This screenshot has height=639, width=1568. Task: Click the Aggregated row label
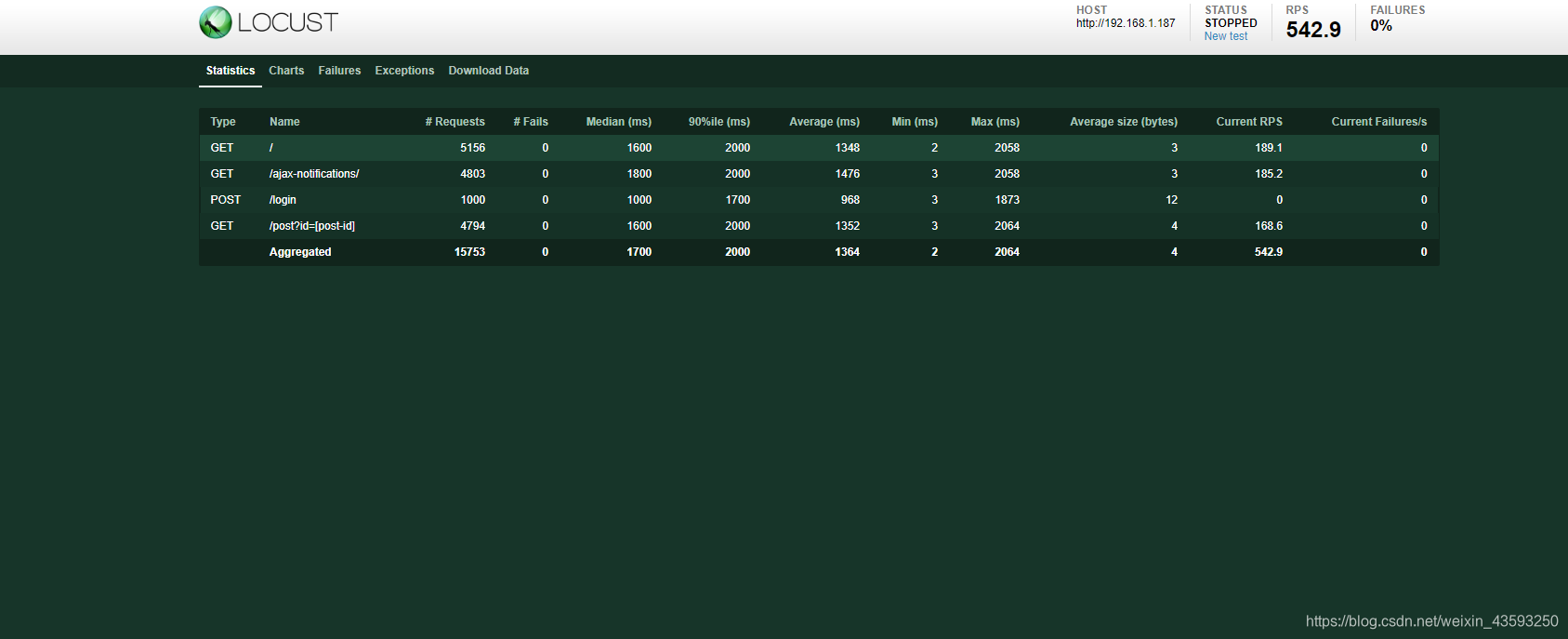(300, 252)
